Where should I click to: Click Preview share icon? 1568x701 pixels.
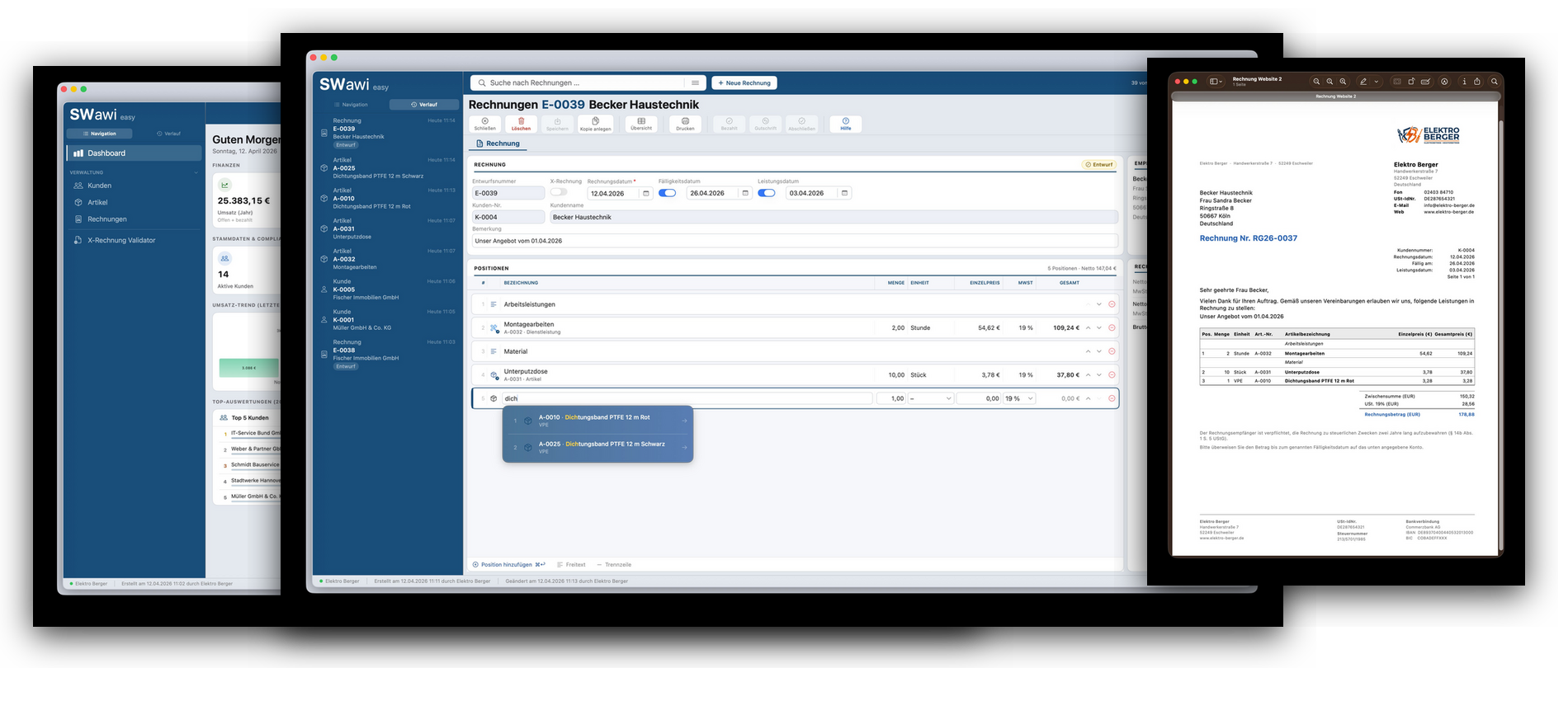[x=1477, y=82]
